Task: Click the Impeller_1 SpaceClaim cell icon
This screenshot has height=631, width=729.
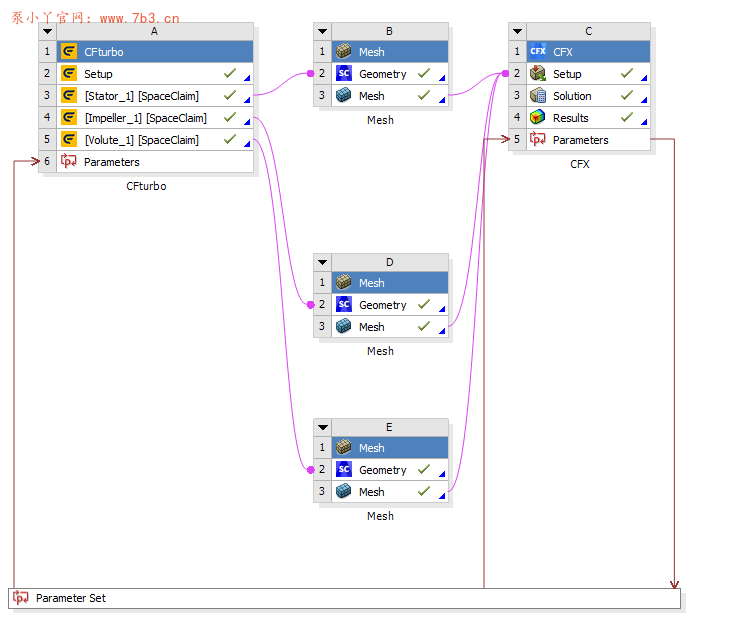Action: click(69, 117)
